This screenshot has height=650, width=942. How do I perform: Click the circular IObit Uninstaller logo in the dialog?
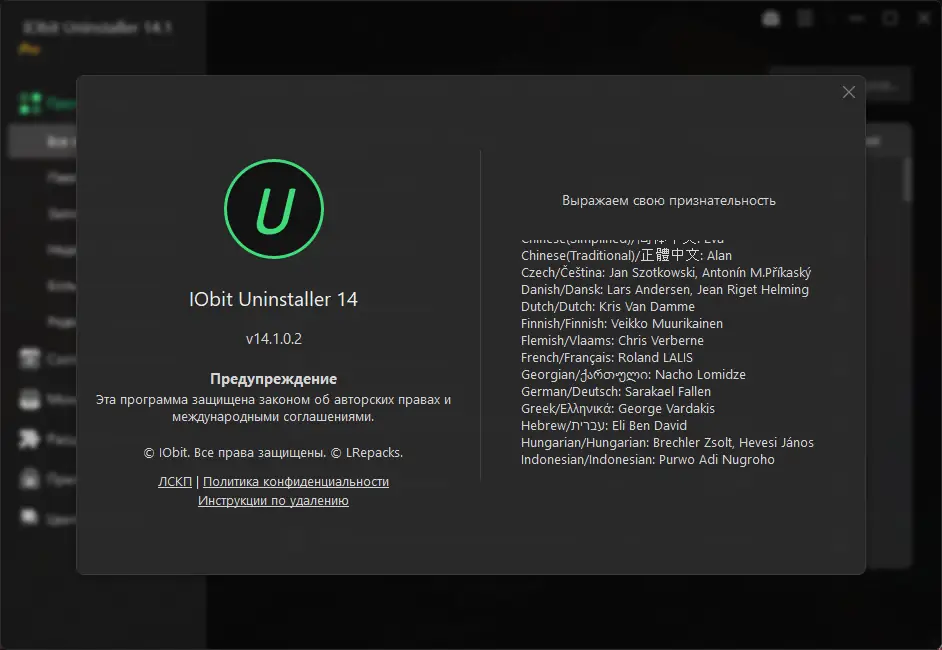tap(273, 209)
